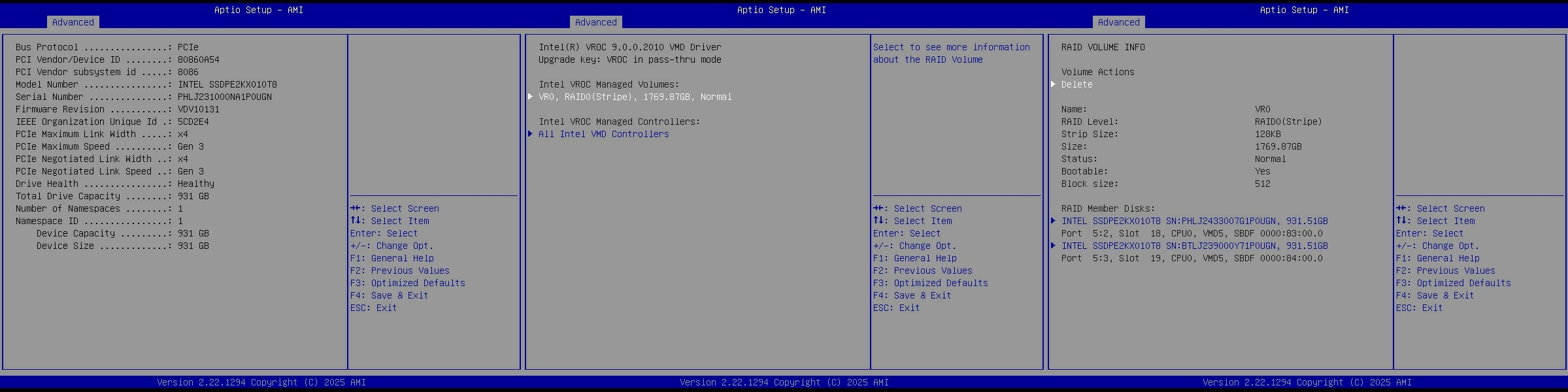Switch to Advanced tab above VROC VMD Driver panel
1568x392 pixels.
[595, 22]
